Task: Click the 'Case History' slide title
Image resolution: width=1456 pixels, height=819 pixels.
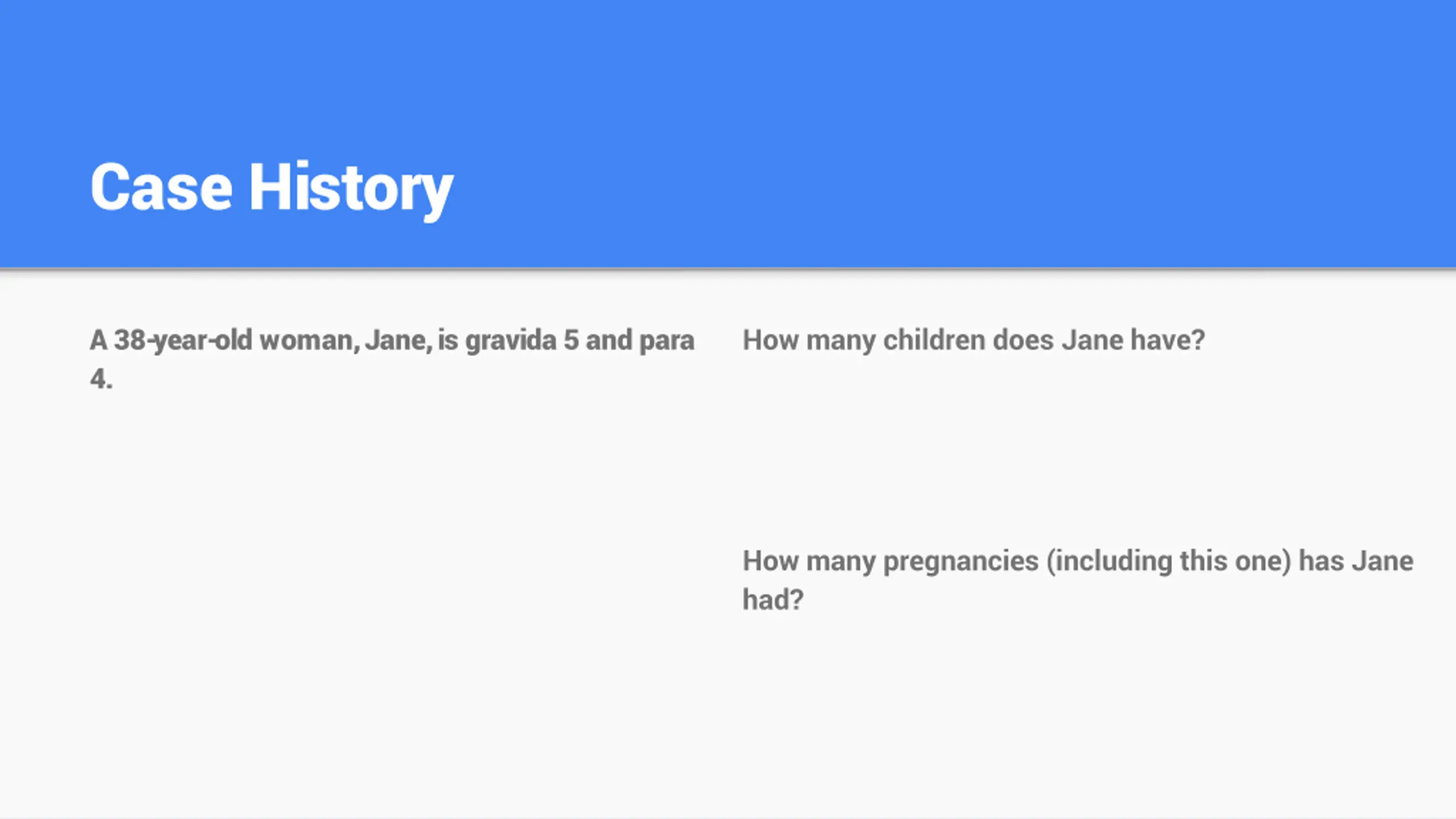Action: click(272, 188)
